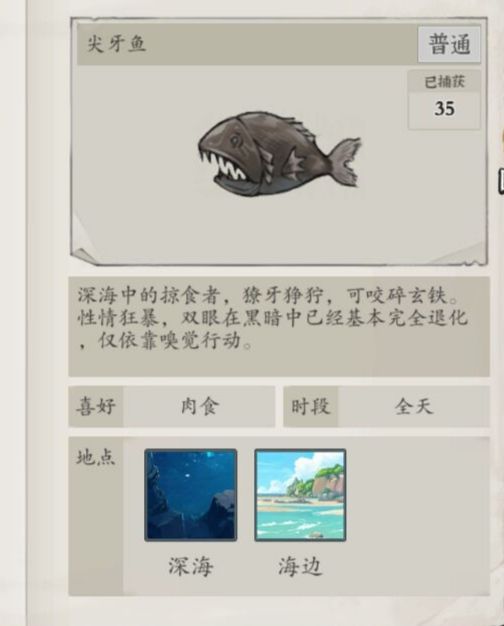
Task: Click the partially visible icon at right edge
Action: (501, 180)
